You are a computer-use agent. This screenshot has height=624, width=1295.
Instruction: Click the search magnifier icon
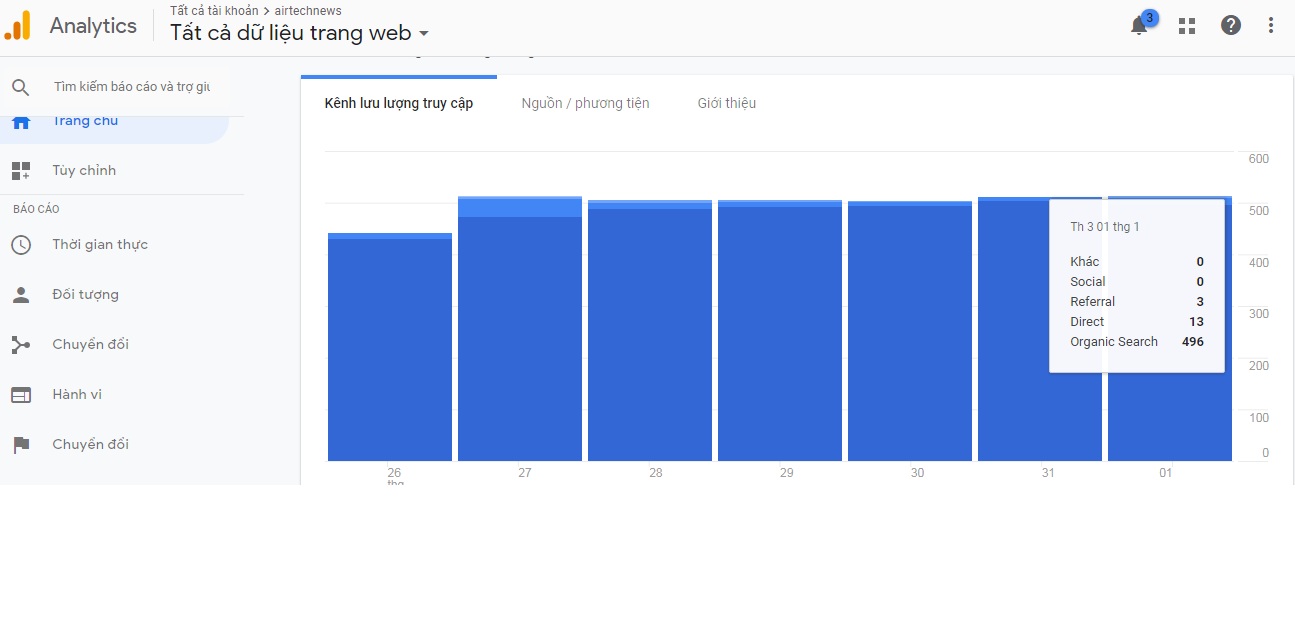click(21, 87)
